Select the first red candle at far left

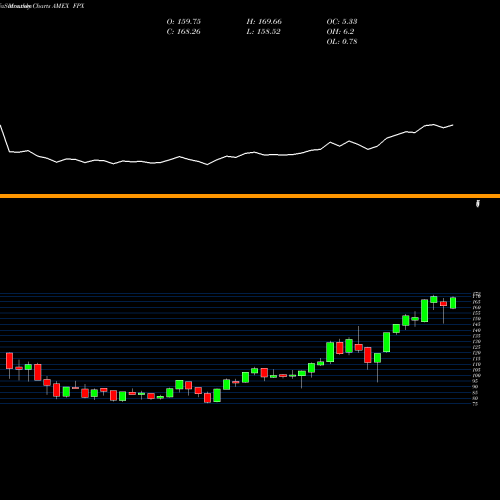tap(9, 361)
